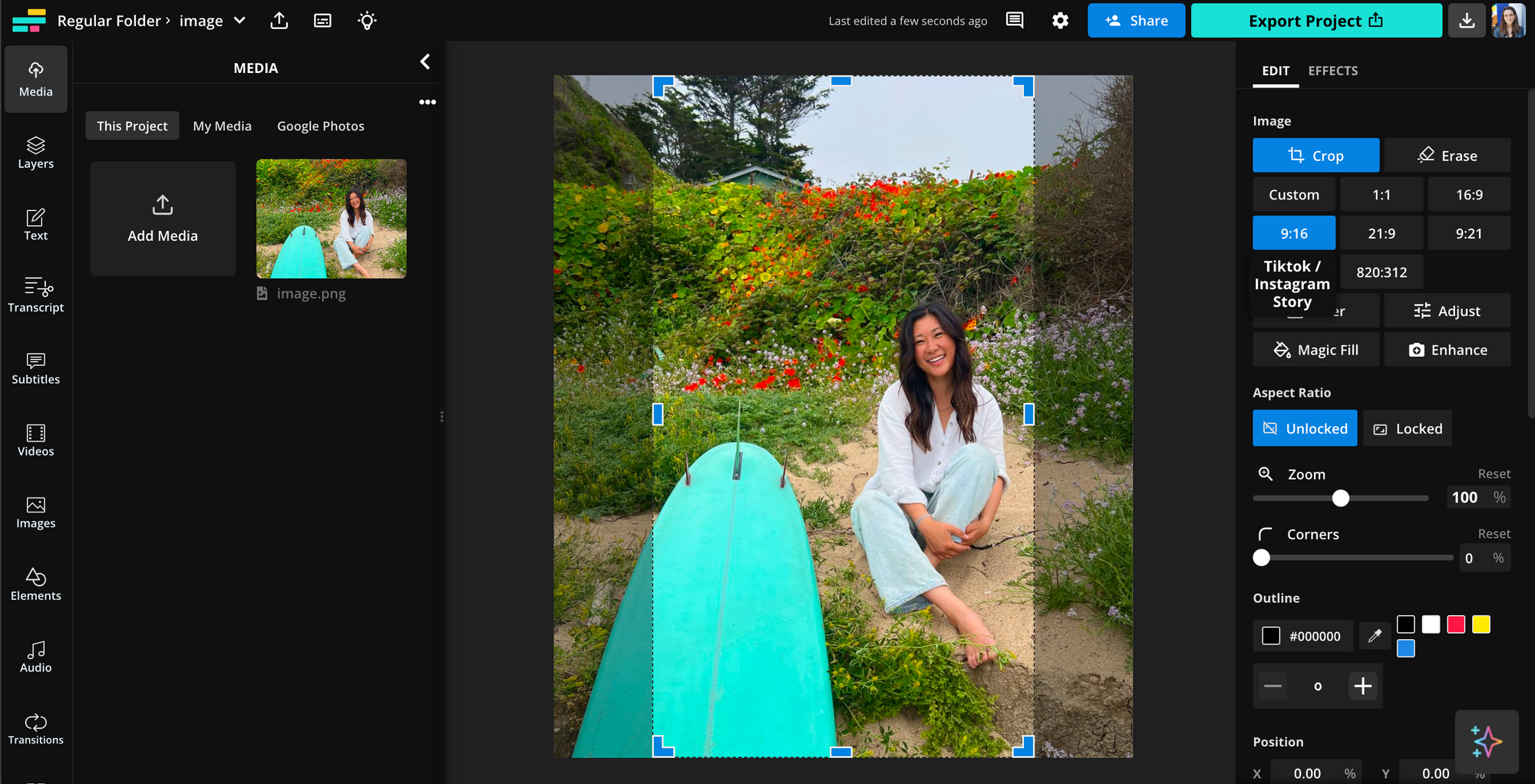Open the Transitions sidebar panel
Image resolution: width=1535 pixels, height=784 pixels.
(35, 728)
